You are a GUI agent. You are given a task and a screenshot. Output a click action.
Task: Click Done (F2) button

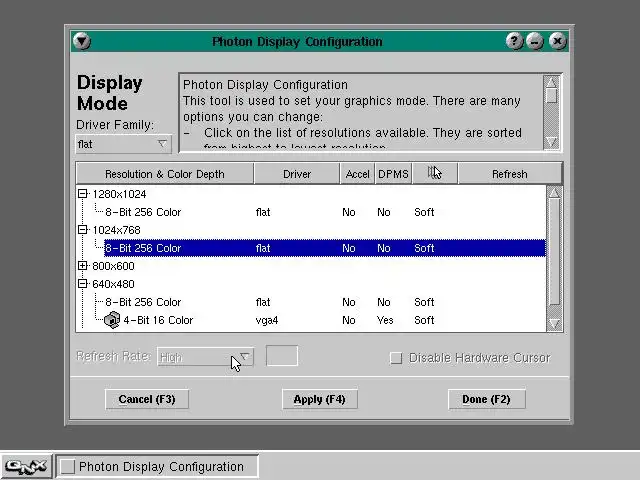pos(487,399)
